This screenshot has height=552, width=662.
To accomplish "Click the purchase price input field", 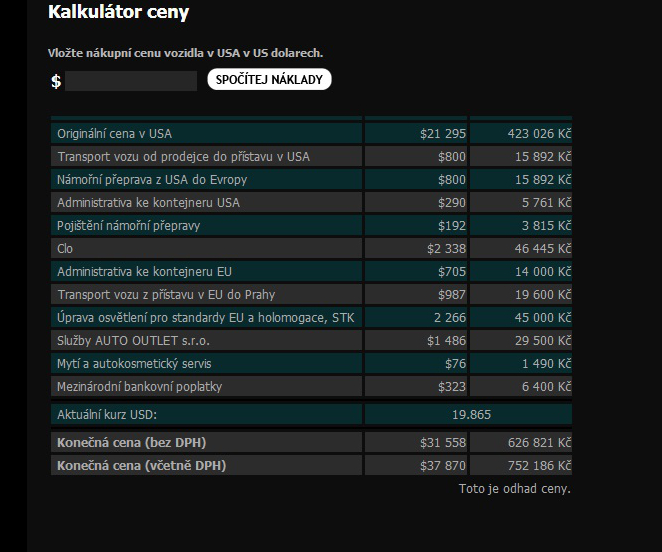I will [x=131, y=81].
